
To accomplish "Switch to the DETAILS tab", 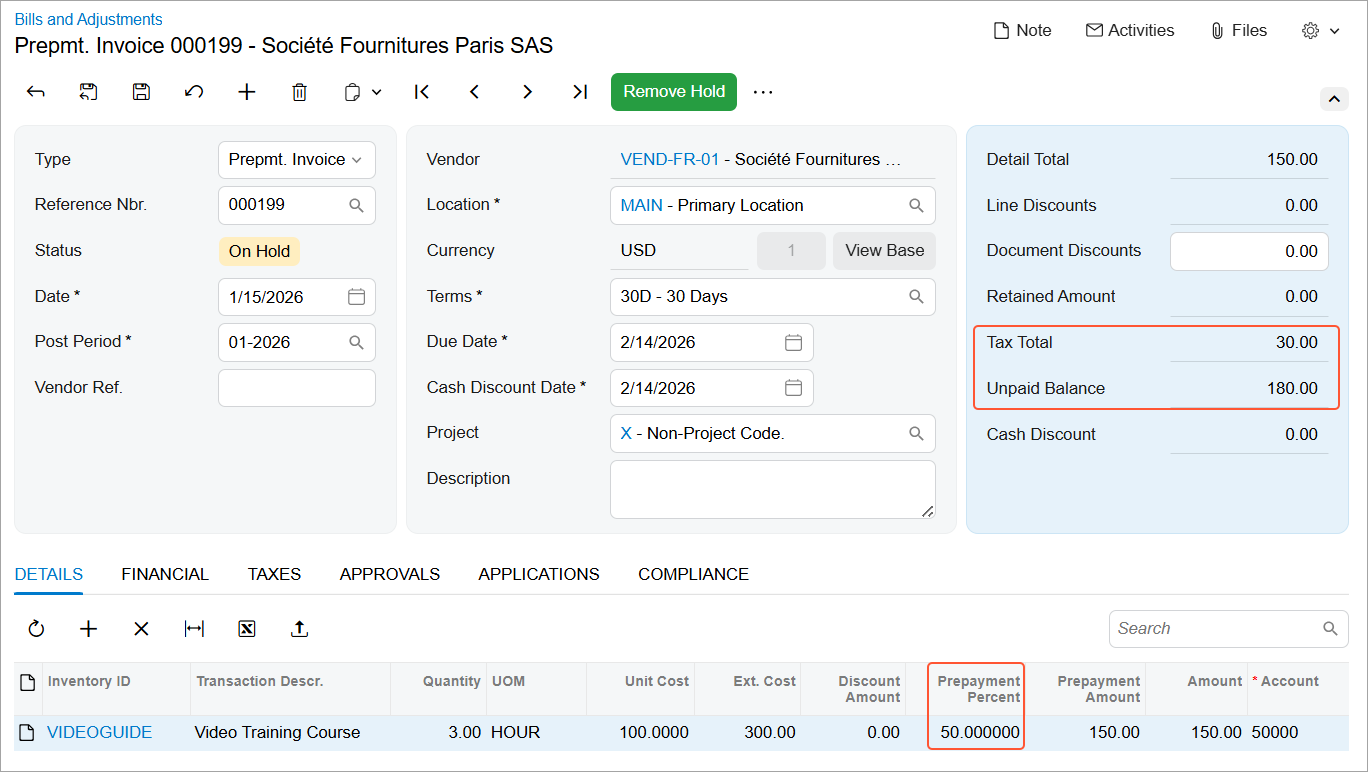I will (49, 574).
